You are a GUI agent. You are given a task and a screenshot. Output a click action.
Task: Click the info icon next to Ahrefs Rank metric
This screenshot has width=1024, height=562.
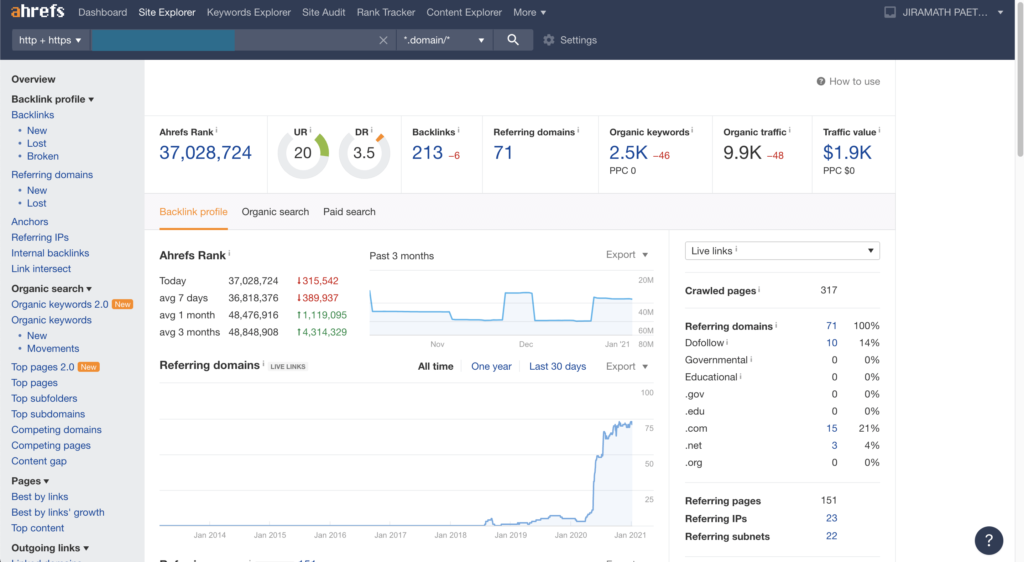pos(217,130)
